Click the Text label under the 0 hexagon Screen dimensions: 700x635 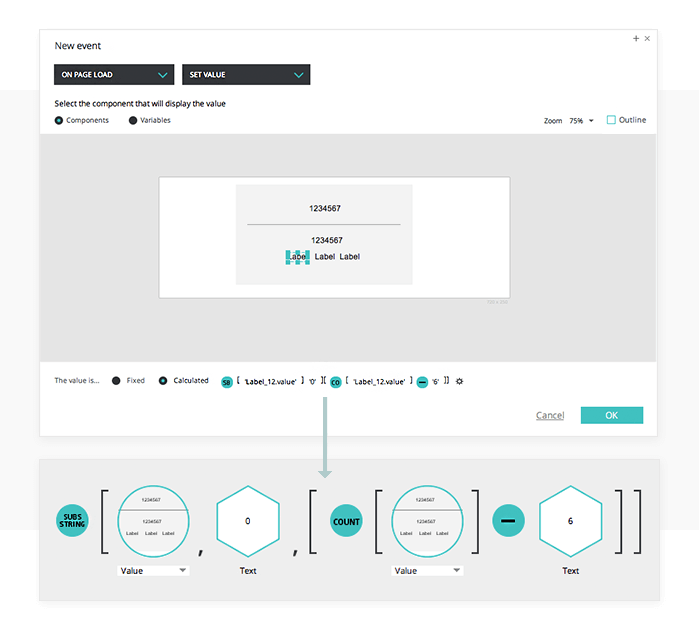pos(248,571)
